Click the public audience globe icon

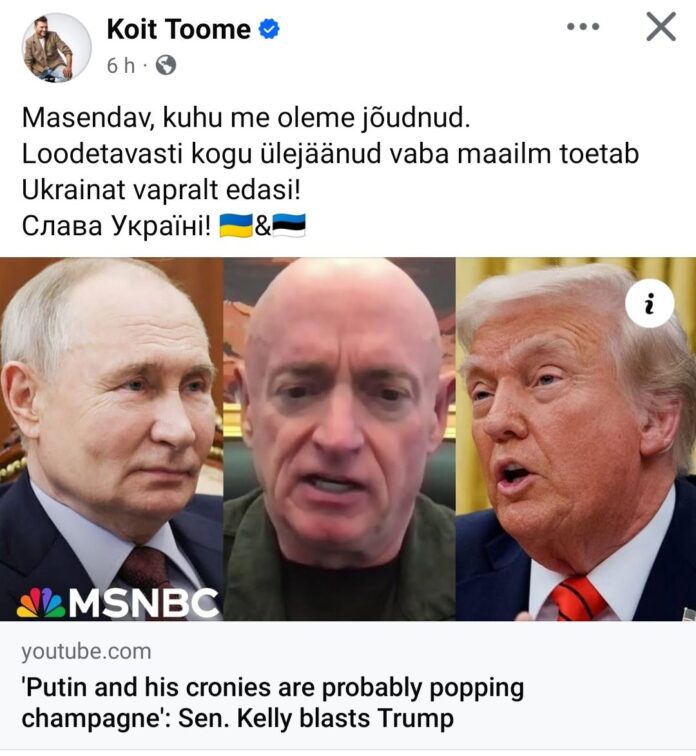point(166,65)
